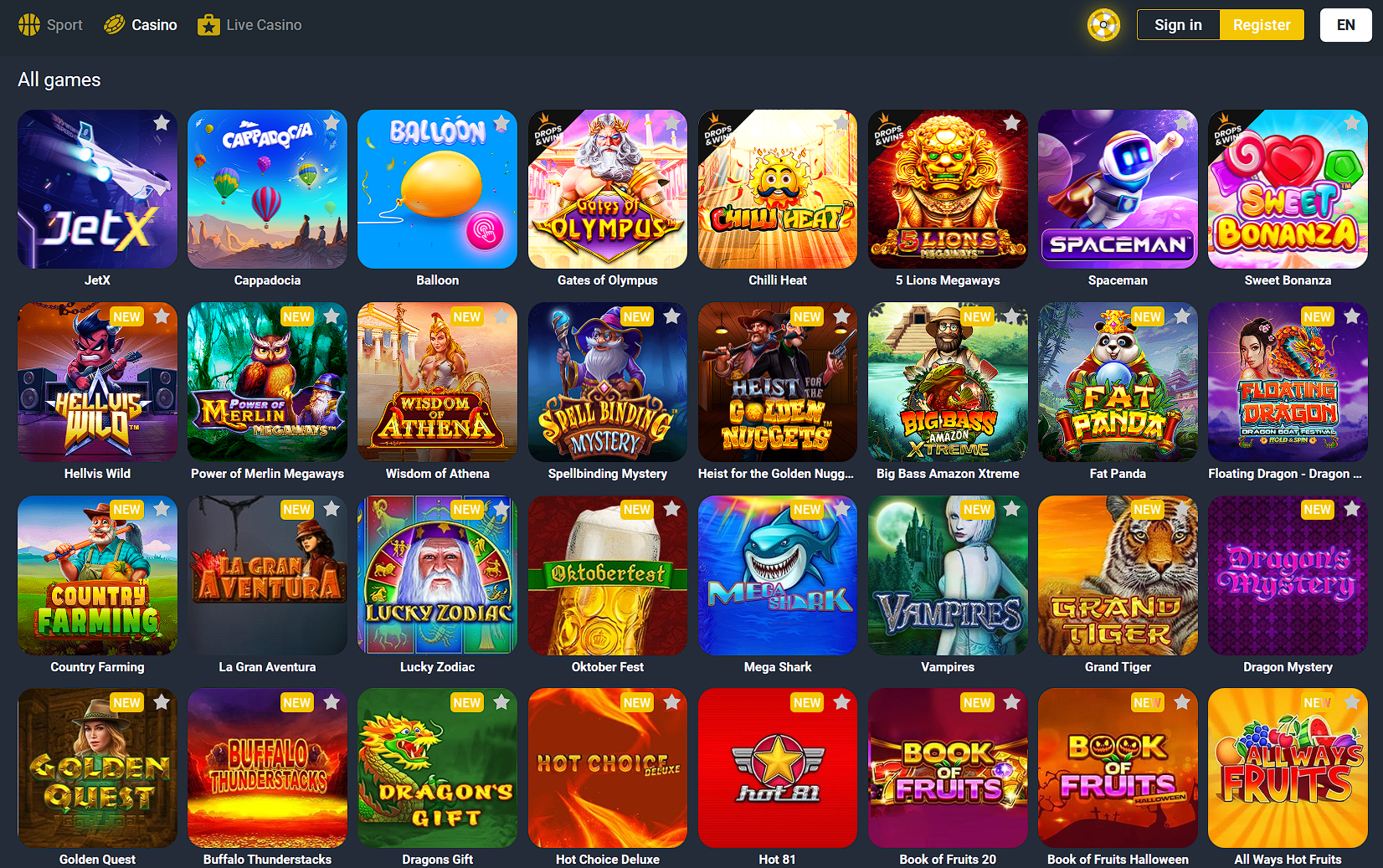Launch the Sweet Bonanza game tile
This screenshot has height=868, width=1383.
pos(1288,189)
